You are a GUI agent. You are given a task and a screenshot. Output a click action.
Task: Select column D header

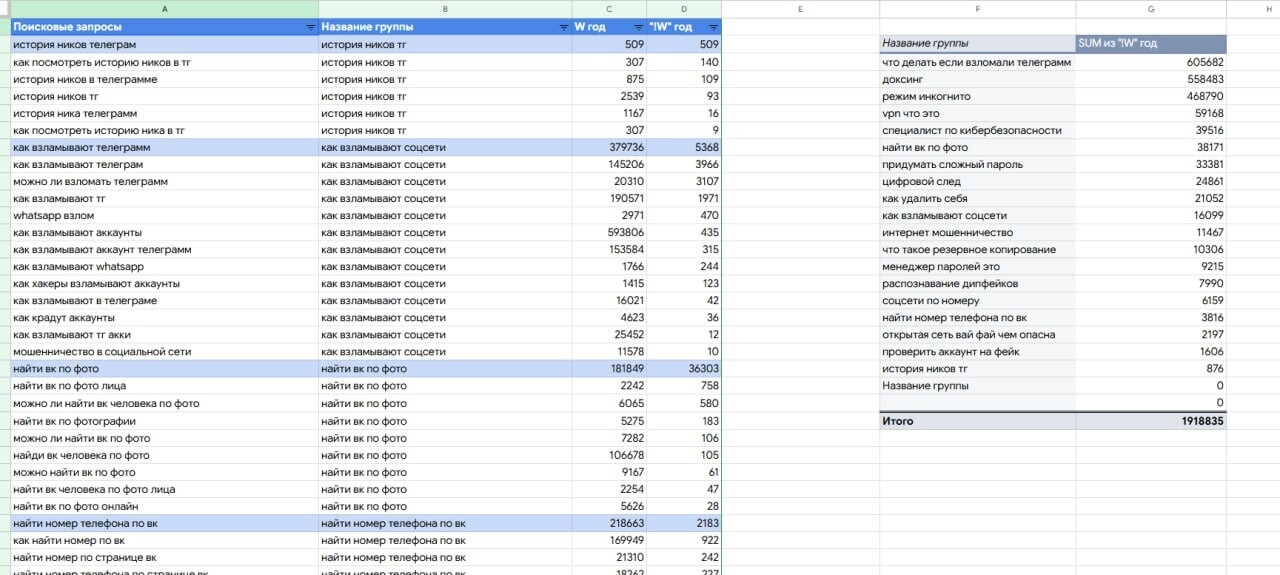click(683, 9)
